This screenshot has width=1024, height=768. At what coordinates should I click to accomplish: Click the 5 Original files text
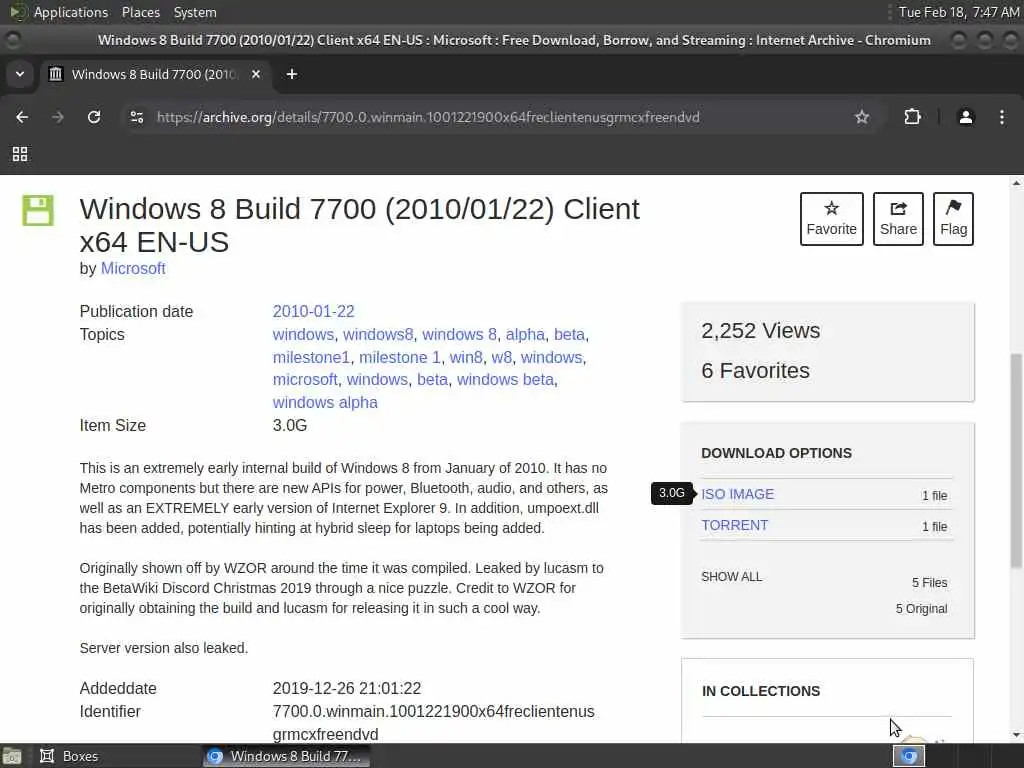tap(921, 609)
